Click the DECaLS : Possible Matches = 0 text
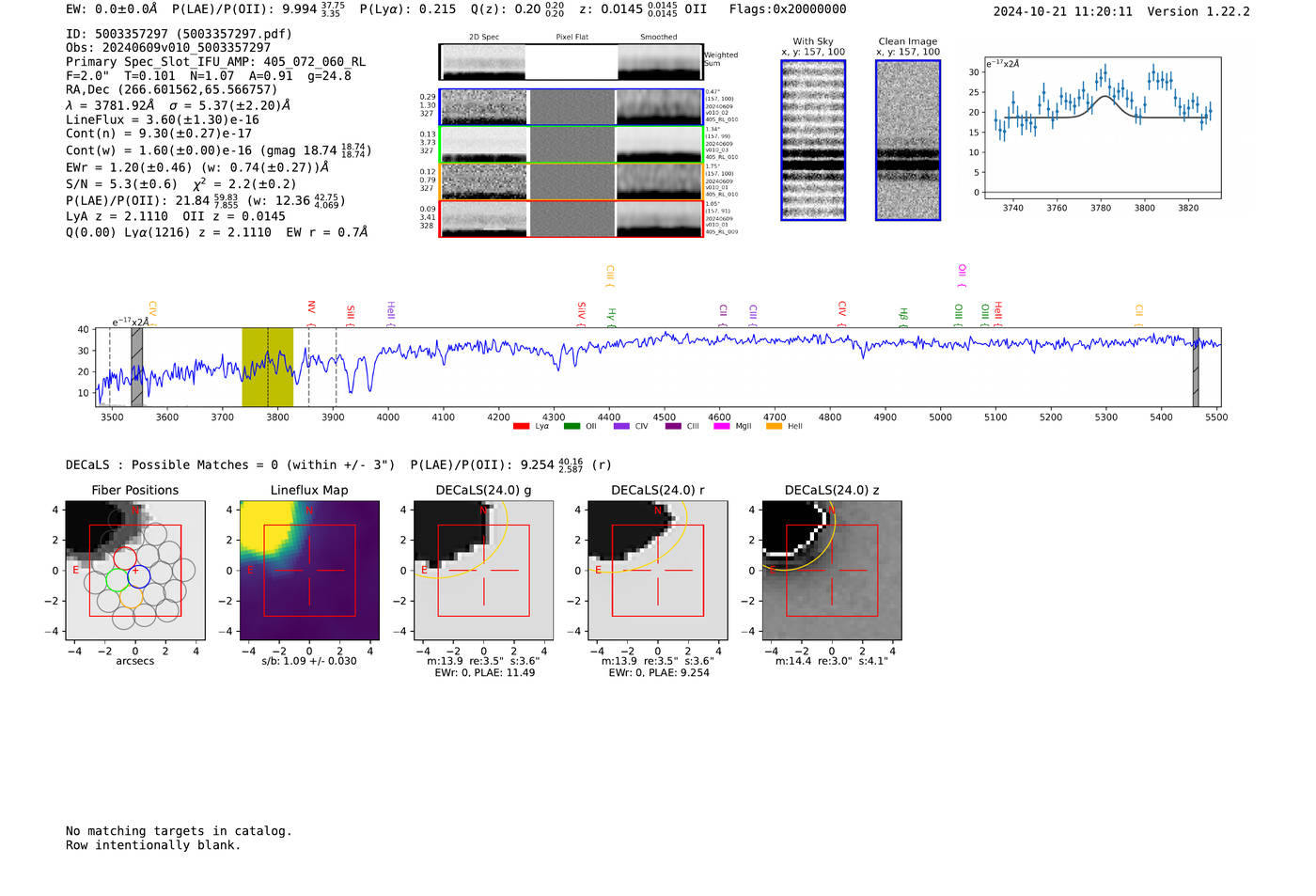 (x=230, y=465)
